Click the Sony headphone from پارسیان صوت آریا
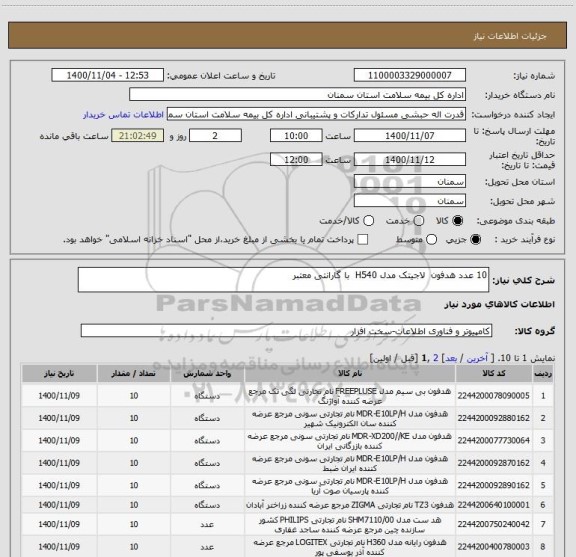The image size is (576, 557). pyautogui.click(x=350, y=485)
